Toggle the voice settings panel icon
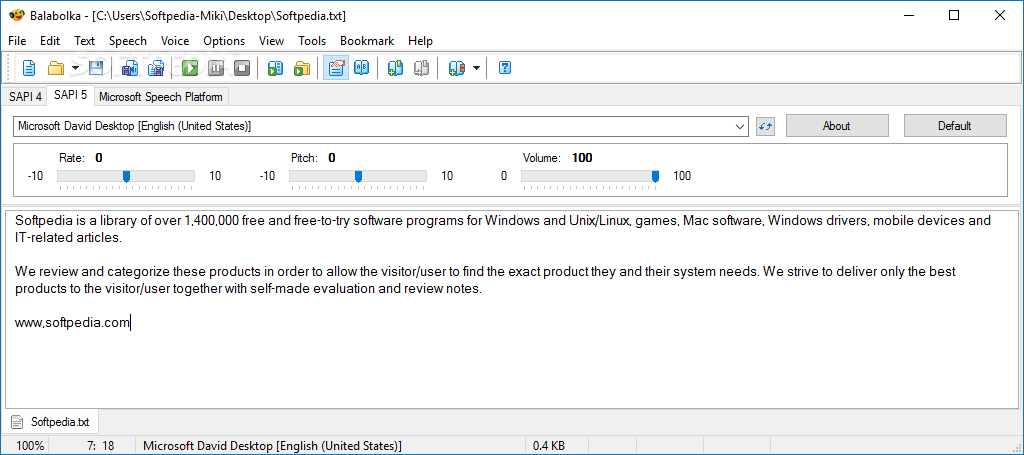 point(336,68)
